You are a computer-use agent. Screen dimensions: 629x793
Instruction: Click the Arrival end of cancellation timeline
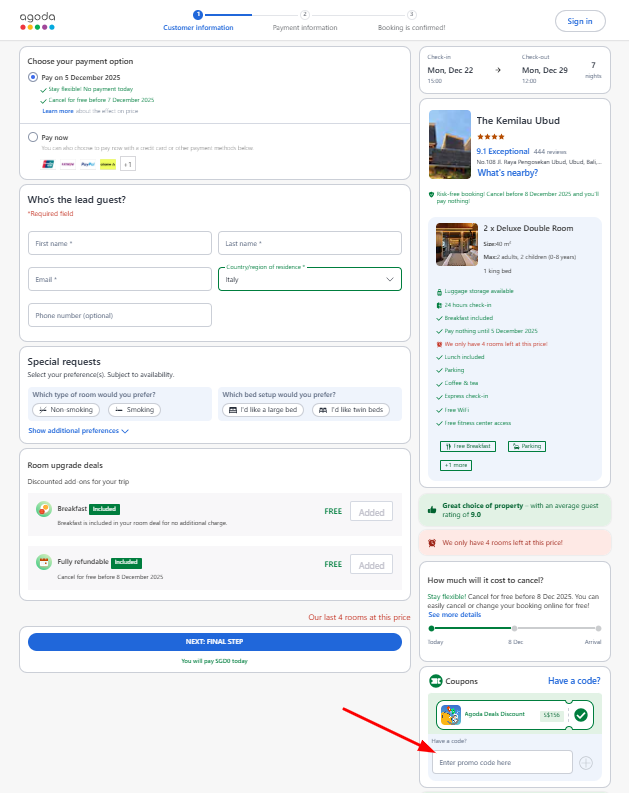coord(598,629)
